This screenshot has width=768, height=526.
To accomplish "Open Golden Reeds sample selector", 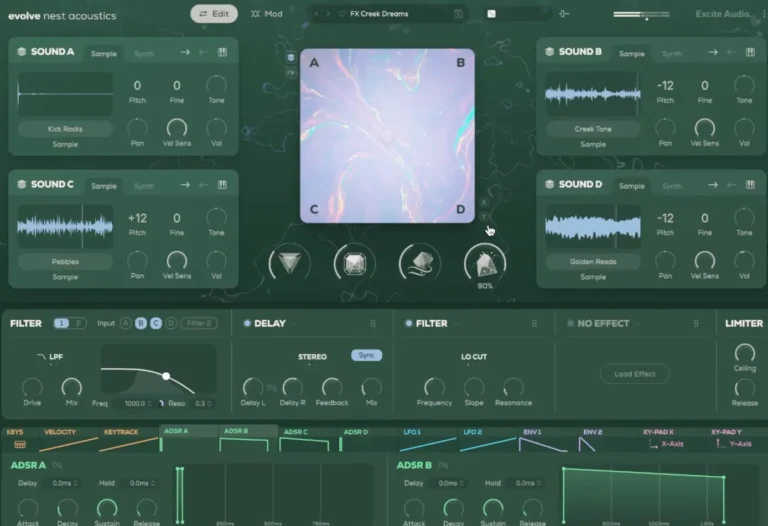I will pos(593,262).
